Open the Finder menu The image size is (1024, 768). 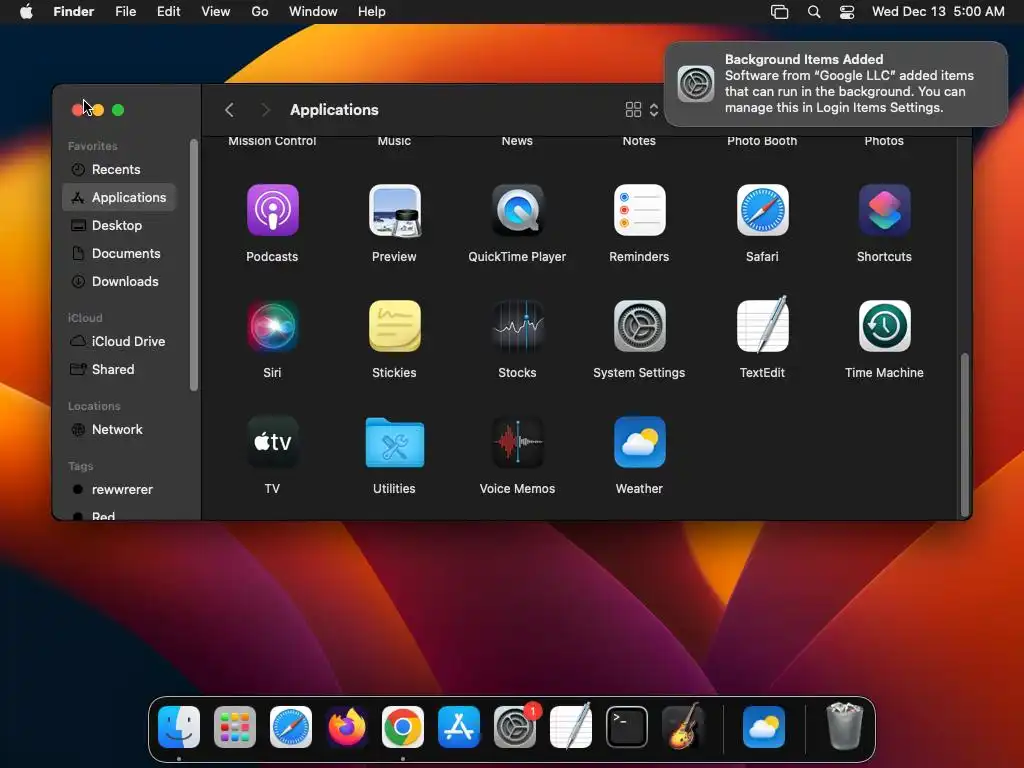point(74,12)
